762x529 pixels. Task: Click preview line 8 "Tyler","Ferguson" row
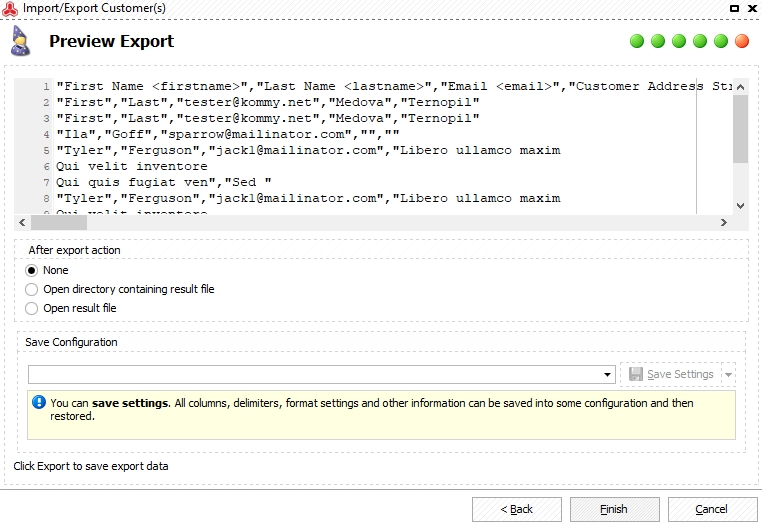308,199
